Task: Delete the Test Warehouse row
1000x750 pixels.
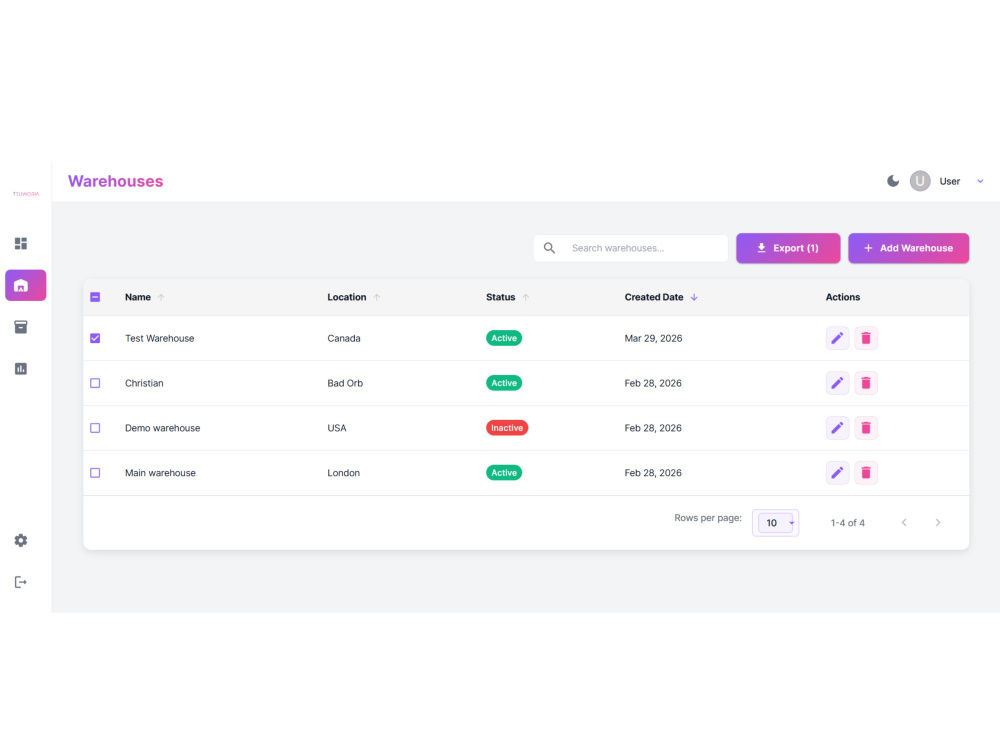Action: (866, 338)
